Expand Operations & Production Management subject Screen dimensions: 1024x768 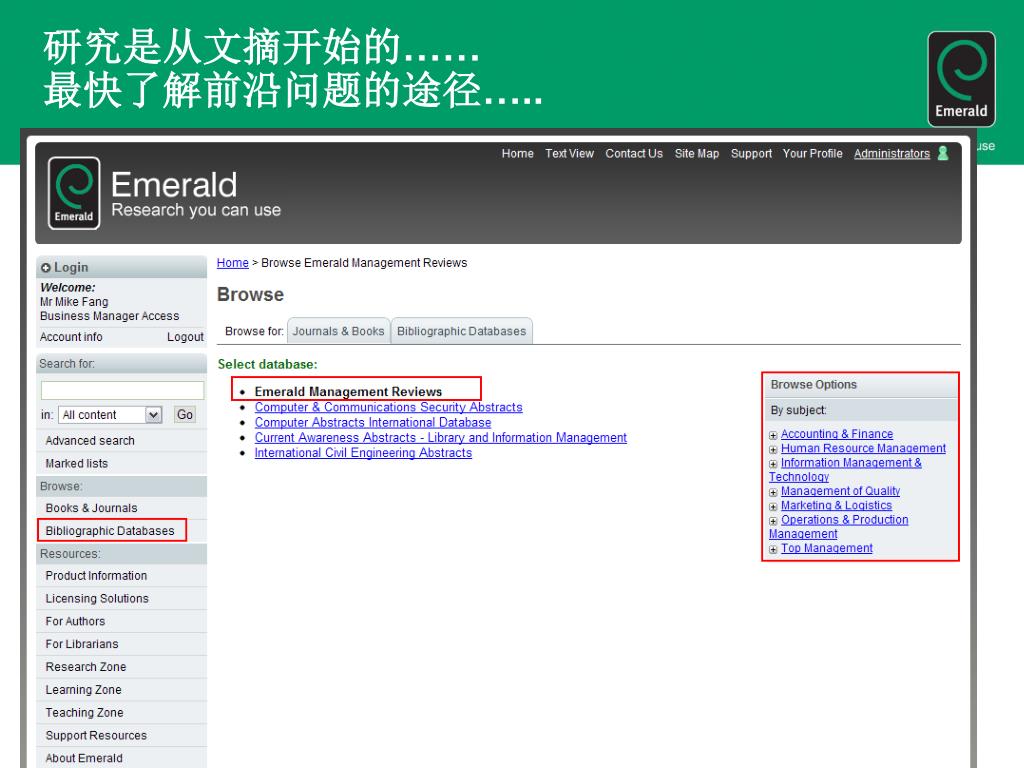click(x=773, y=521)
